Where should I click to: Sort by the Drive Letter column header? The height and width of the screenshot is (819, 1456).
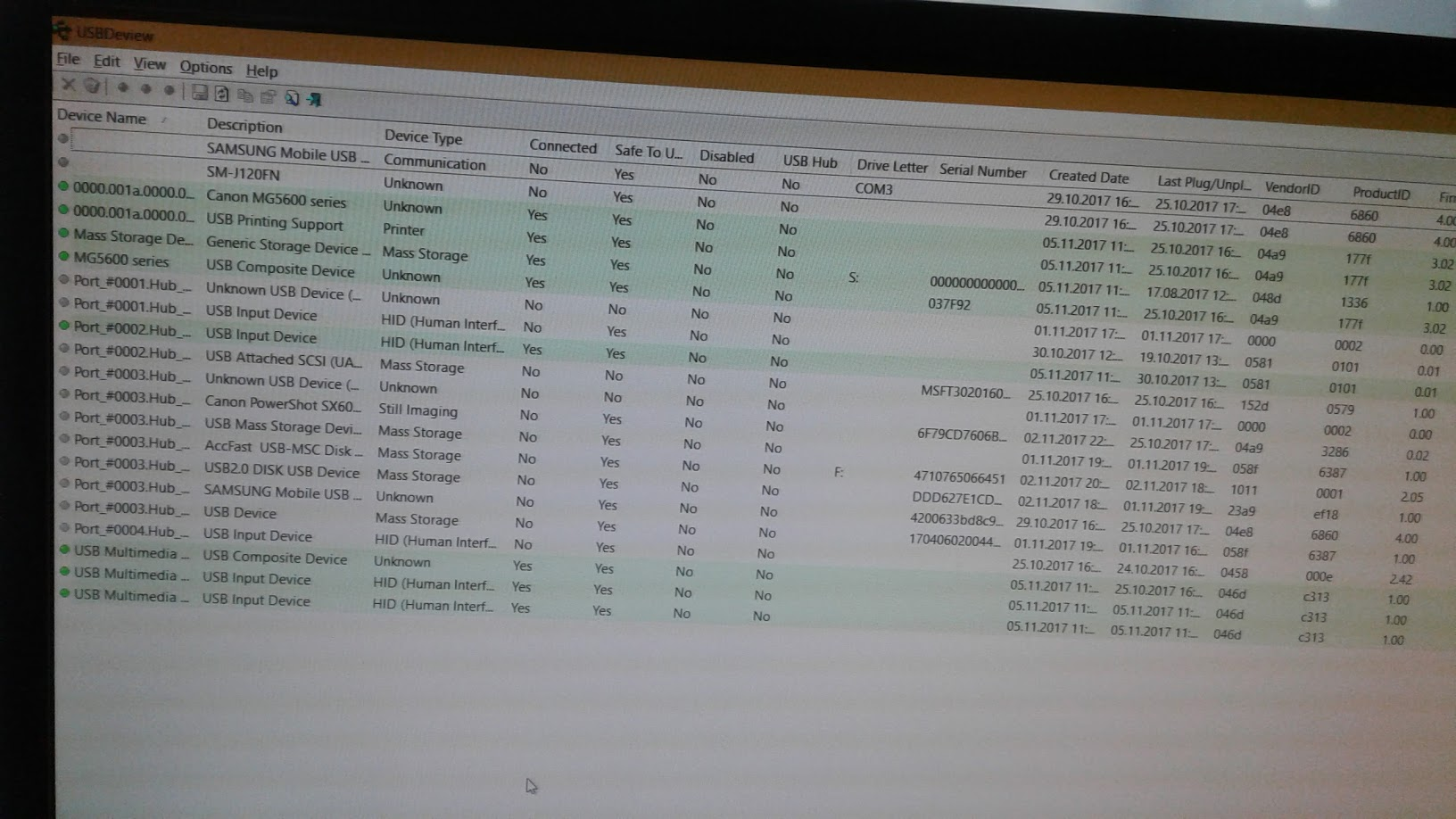point(892,166)
